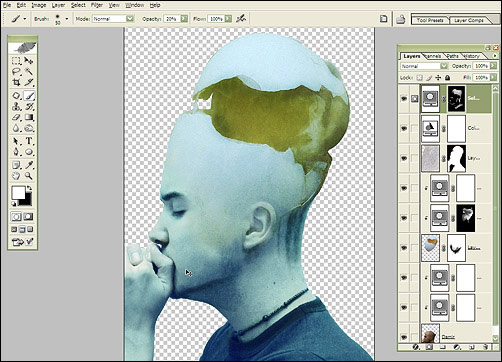Image resolution: width=502 pixels, height=362 pixels.
Task: Expand layer Opacity slider arrow
Action: pos(493,66)
